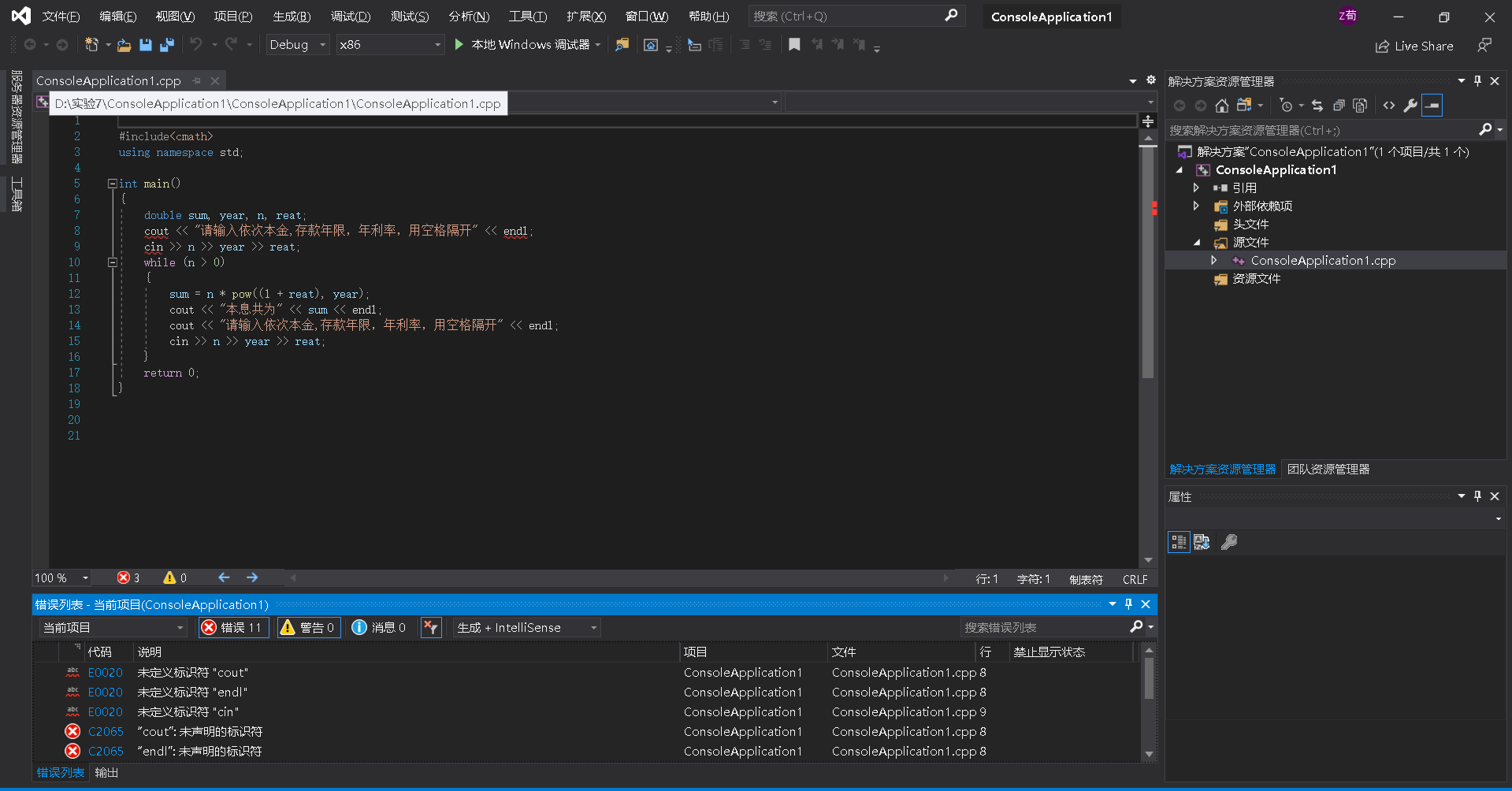Viewport: 1512px width, 791px height.
Task: Click the 搜索 (Ctrl+Q) search box
Action: pyautogui.click(x=855, y=17)
